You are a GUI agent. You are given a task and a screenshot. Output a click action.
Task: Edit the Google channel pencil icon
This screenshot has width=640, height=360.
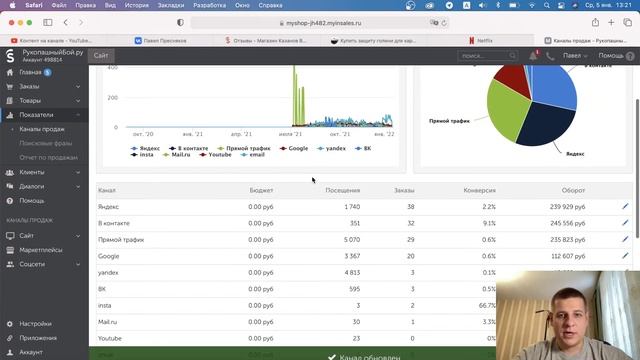[625, 256]
